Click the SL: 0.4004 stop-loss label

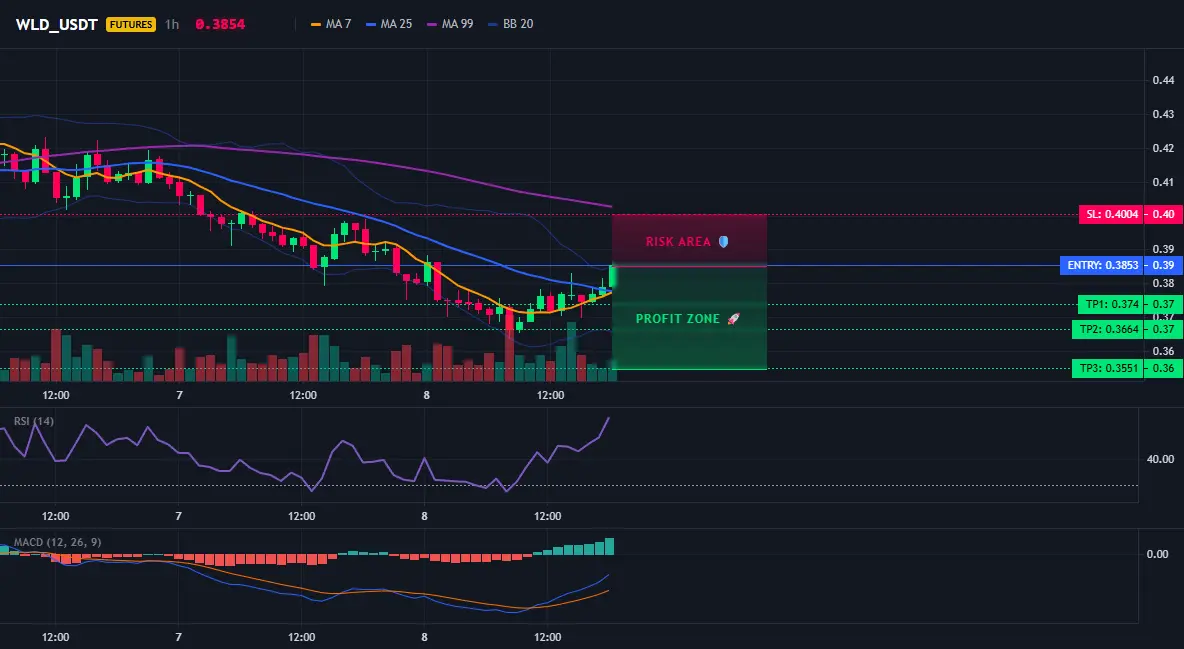(1112, 215)
